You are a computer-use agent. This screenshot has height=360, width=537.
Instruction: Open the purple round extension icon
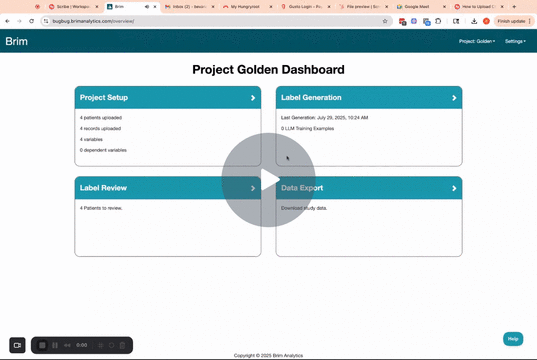[414, 21]
